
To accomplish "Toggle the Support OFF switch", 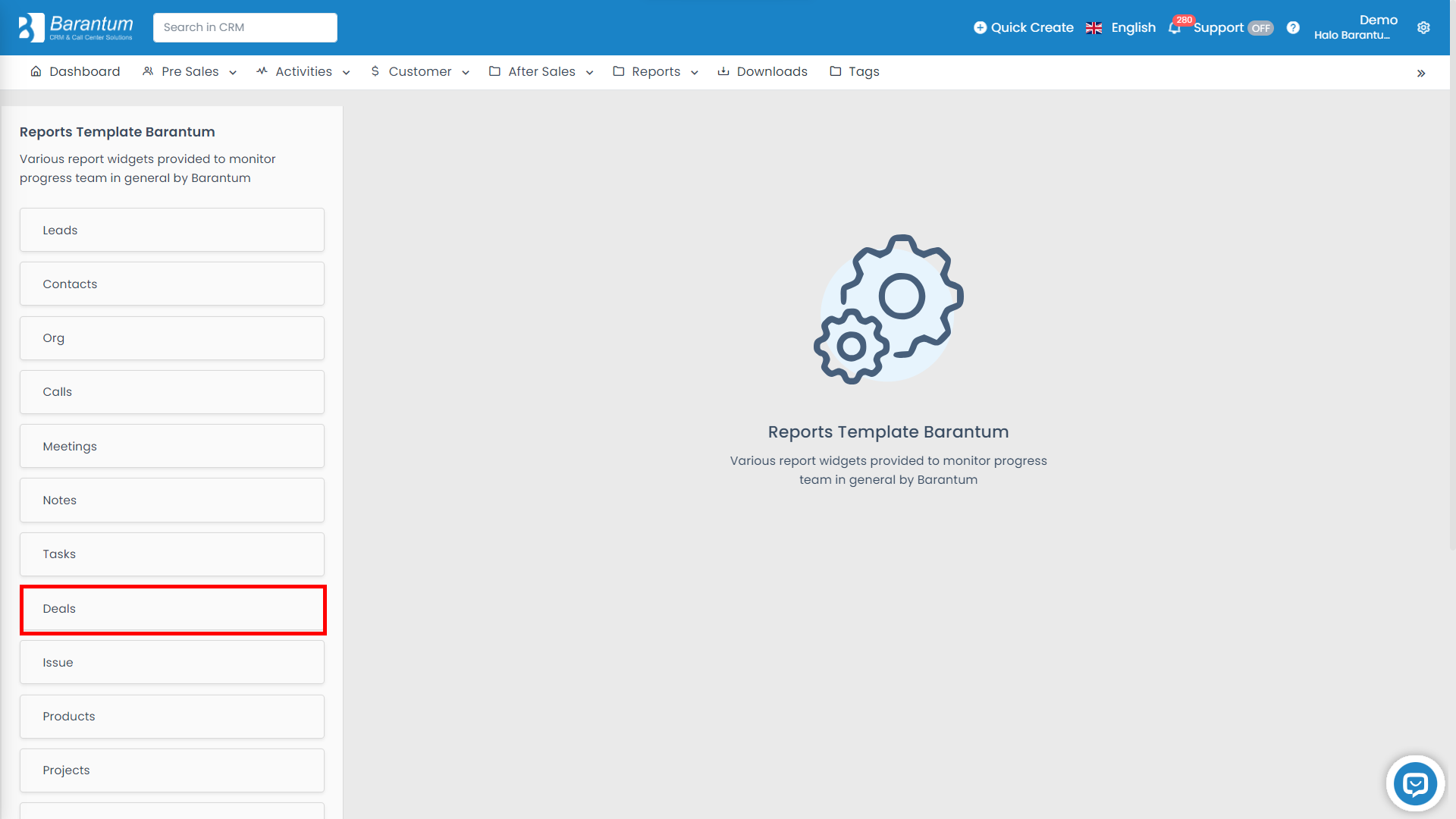I will tap(1261, 28).
